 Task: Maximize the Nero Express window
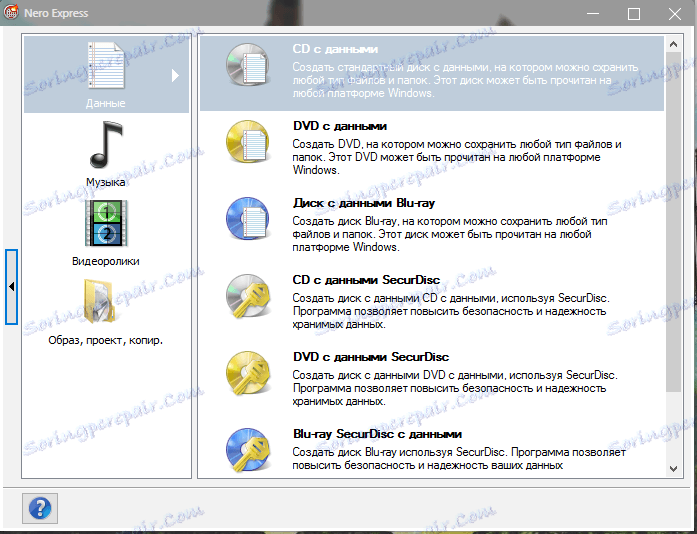[x=634, y=14]
